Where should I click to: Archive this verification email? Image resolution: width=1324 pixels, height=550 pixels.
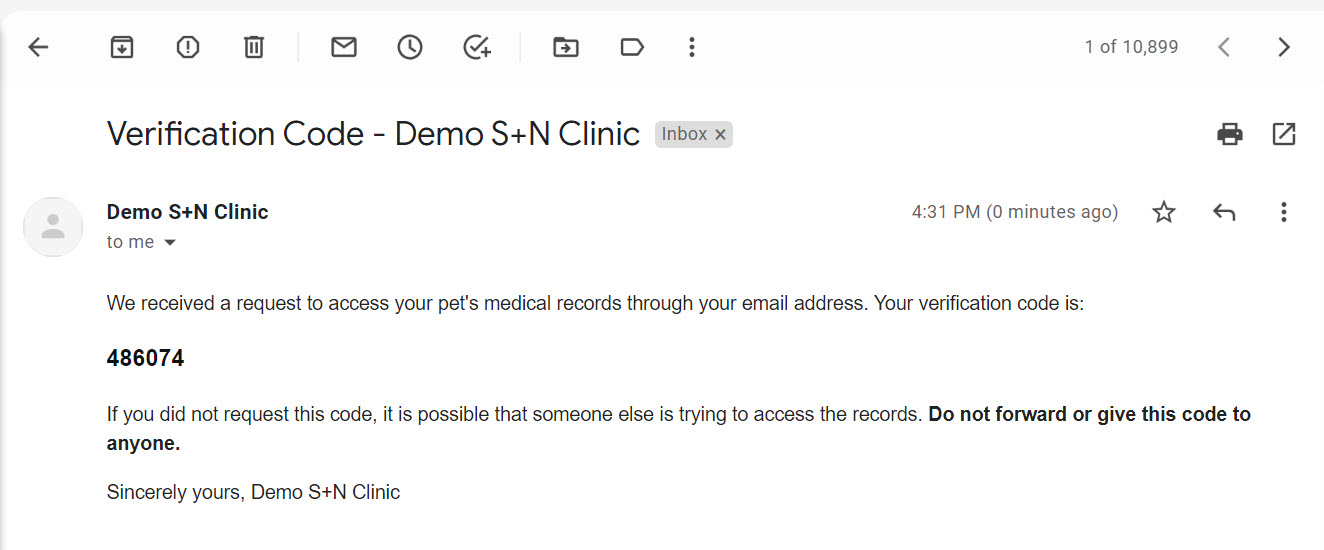[122, 47]
